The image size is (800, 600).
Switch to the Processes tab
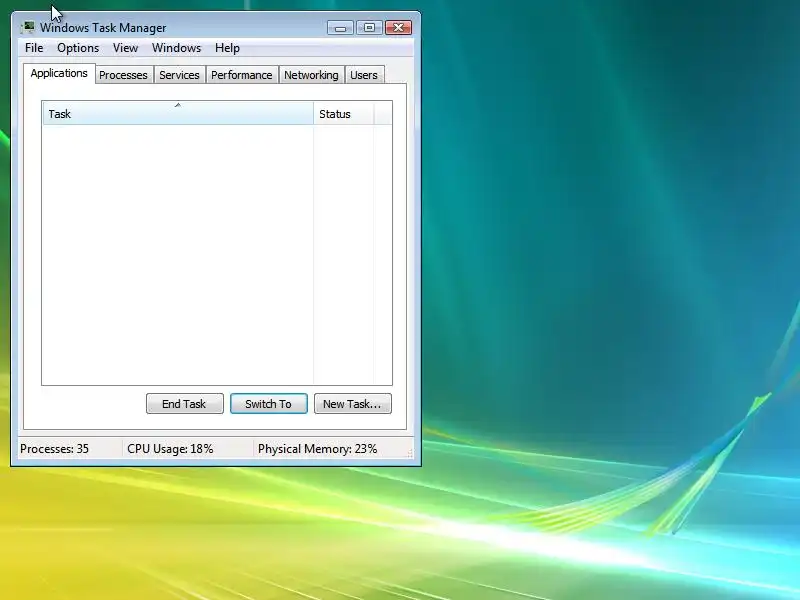click(123, 75)
